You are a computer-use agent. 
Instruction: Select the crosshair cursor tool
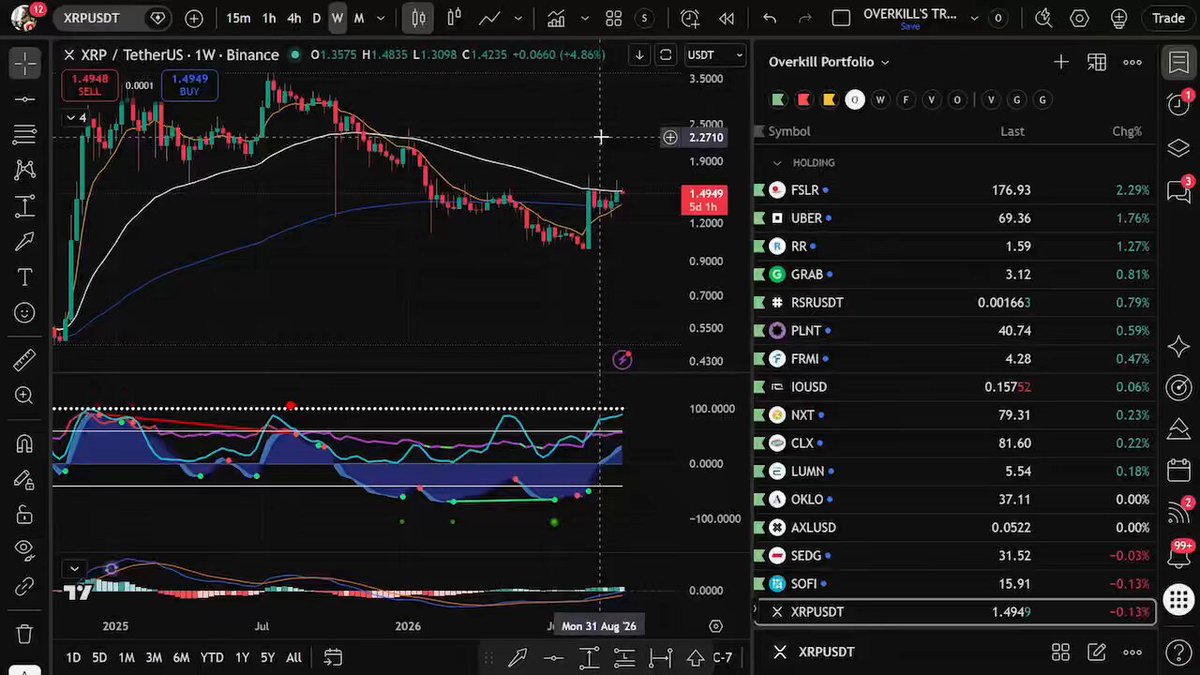point(25,63)
